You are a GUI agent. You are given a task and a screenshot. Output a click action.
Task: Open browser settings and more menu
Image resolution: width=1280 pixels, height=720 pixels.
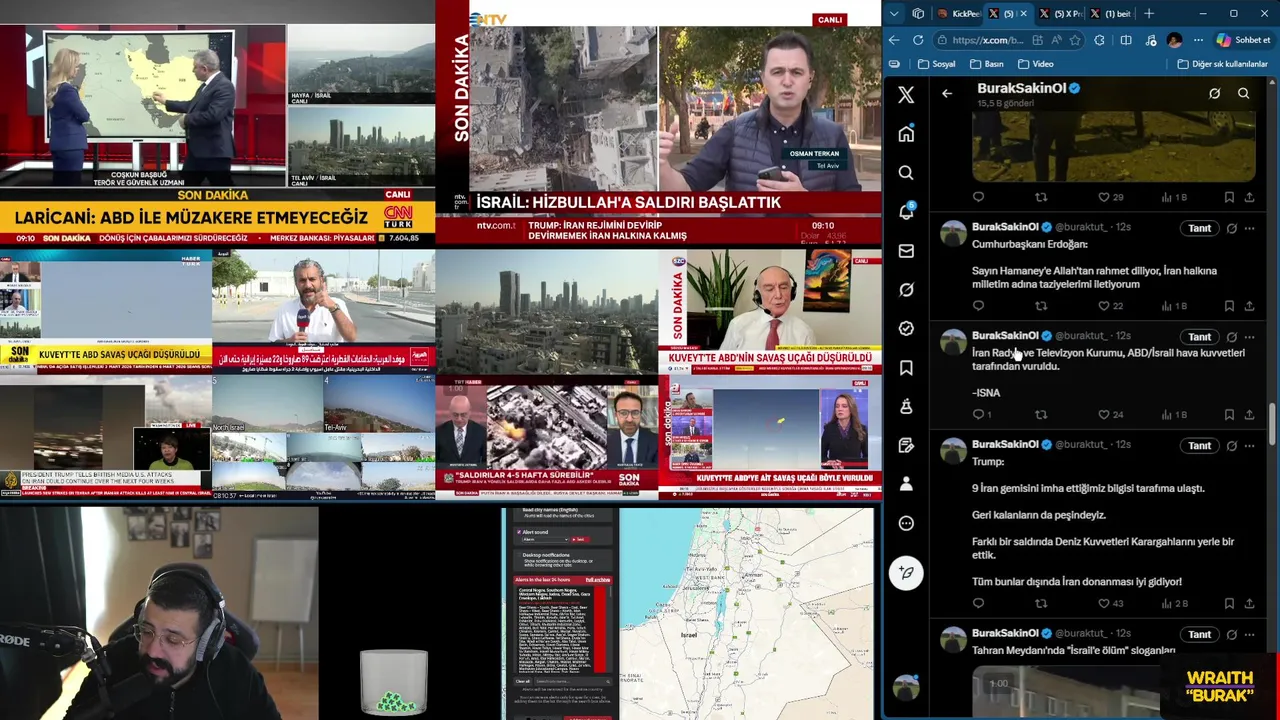[1198, 40]
